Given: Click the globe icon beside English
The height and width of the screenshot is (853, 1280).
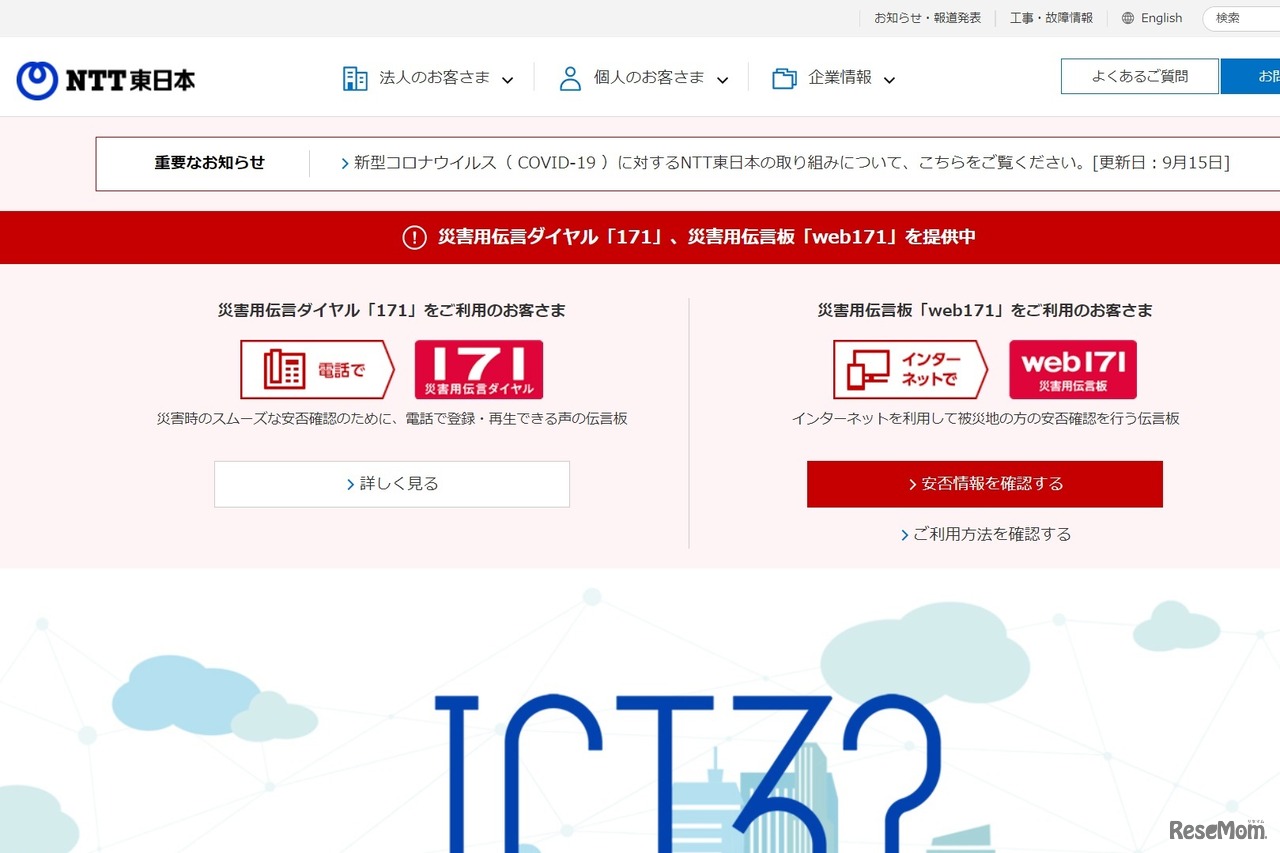Looking at the screenshot, I should (1128, 18).
